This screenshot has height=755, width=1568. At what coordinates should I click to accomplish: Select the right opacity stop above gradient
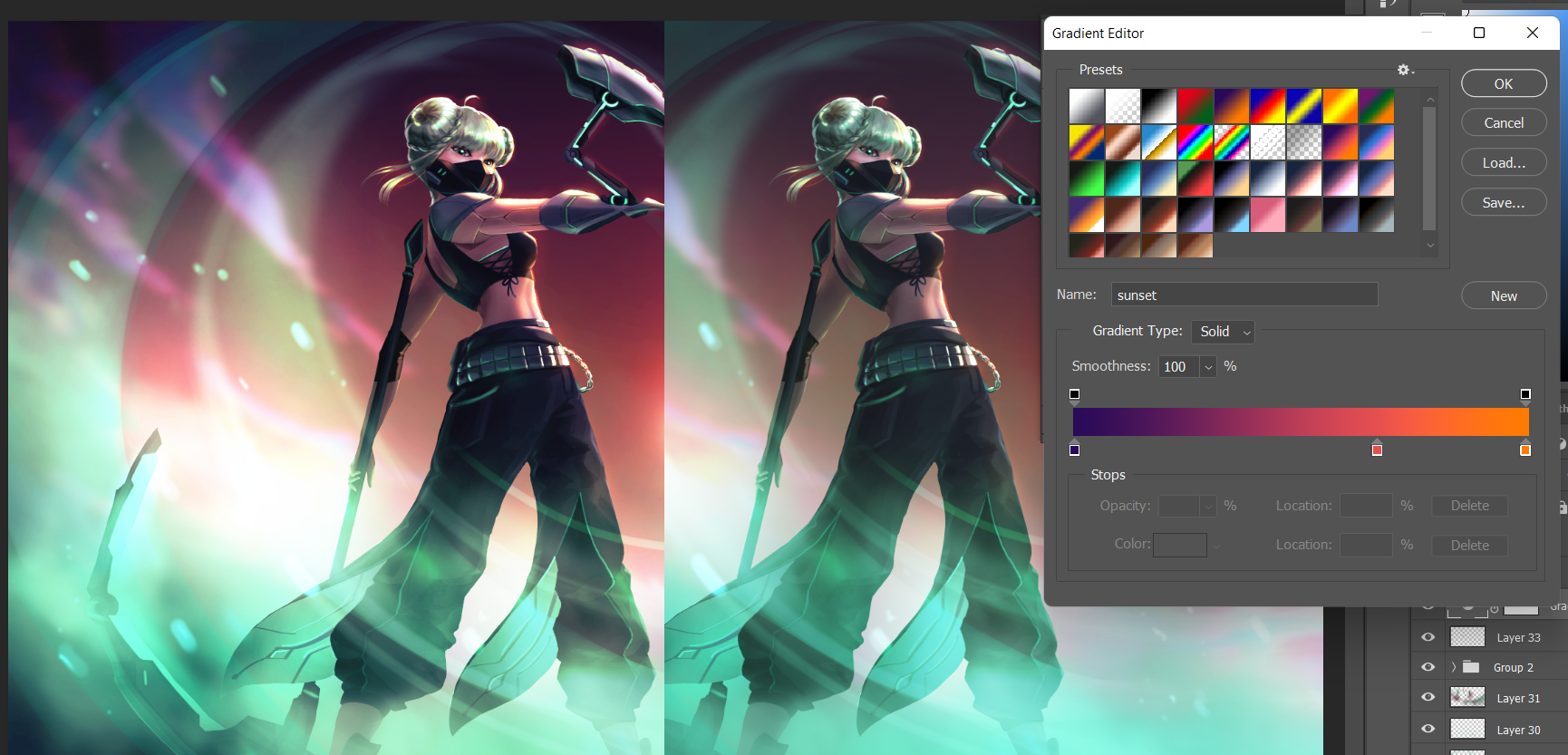click(1525, 395)
